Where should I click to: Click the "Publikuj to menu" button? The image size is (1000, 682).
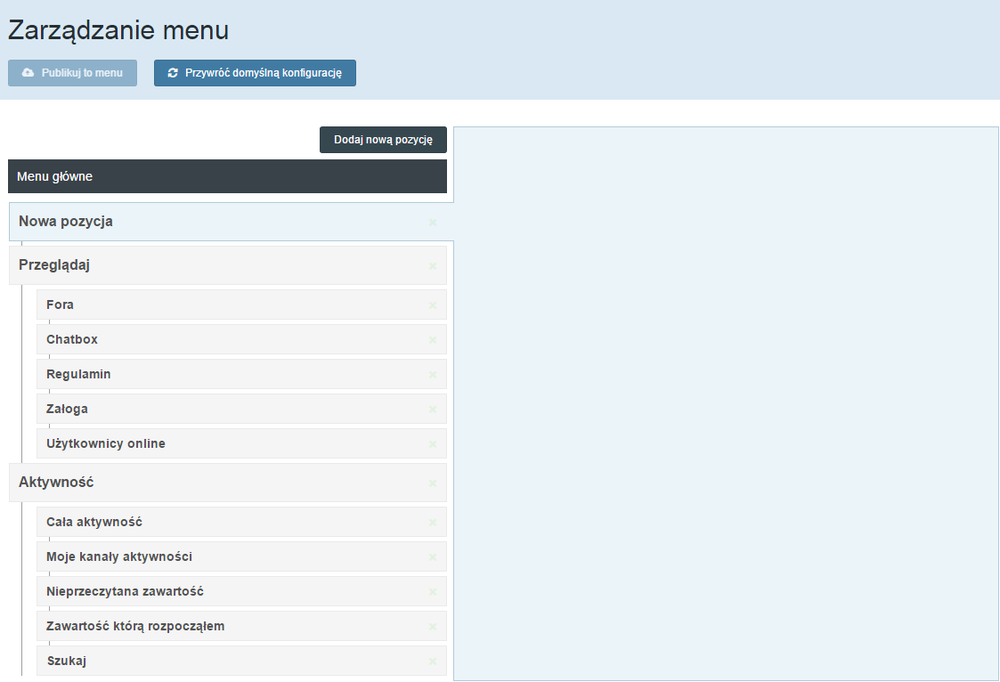[x=72, y=71]
